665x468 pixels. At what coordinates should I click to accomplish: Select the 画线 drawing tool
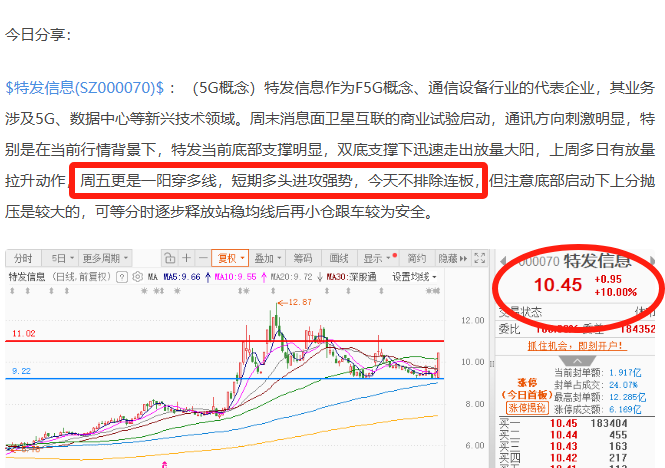[339, 258]
